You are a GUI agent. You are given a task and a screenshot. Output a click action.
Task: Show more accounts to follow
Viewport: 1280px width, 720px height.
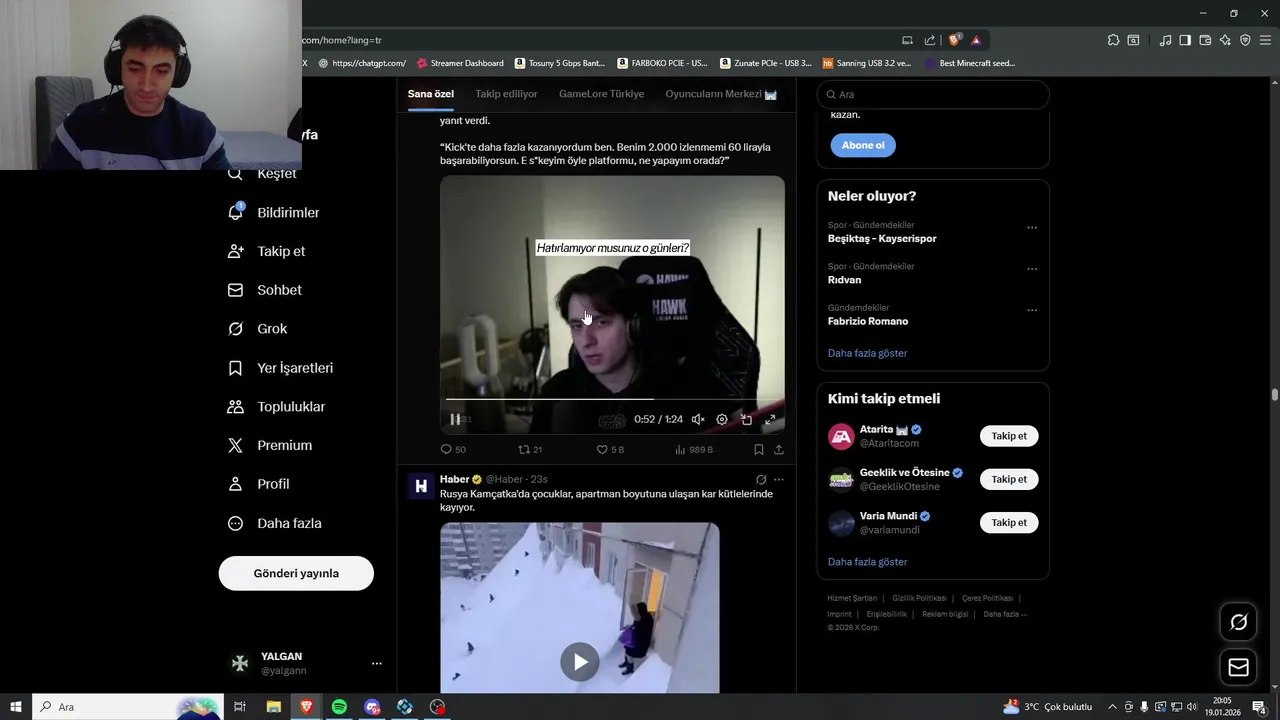867,562
